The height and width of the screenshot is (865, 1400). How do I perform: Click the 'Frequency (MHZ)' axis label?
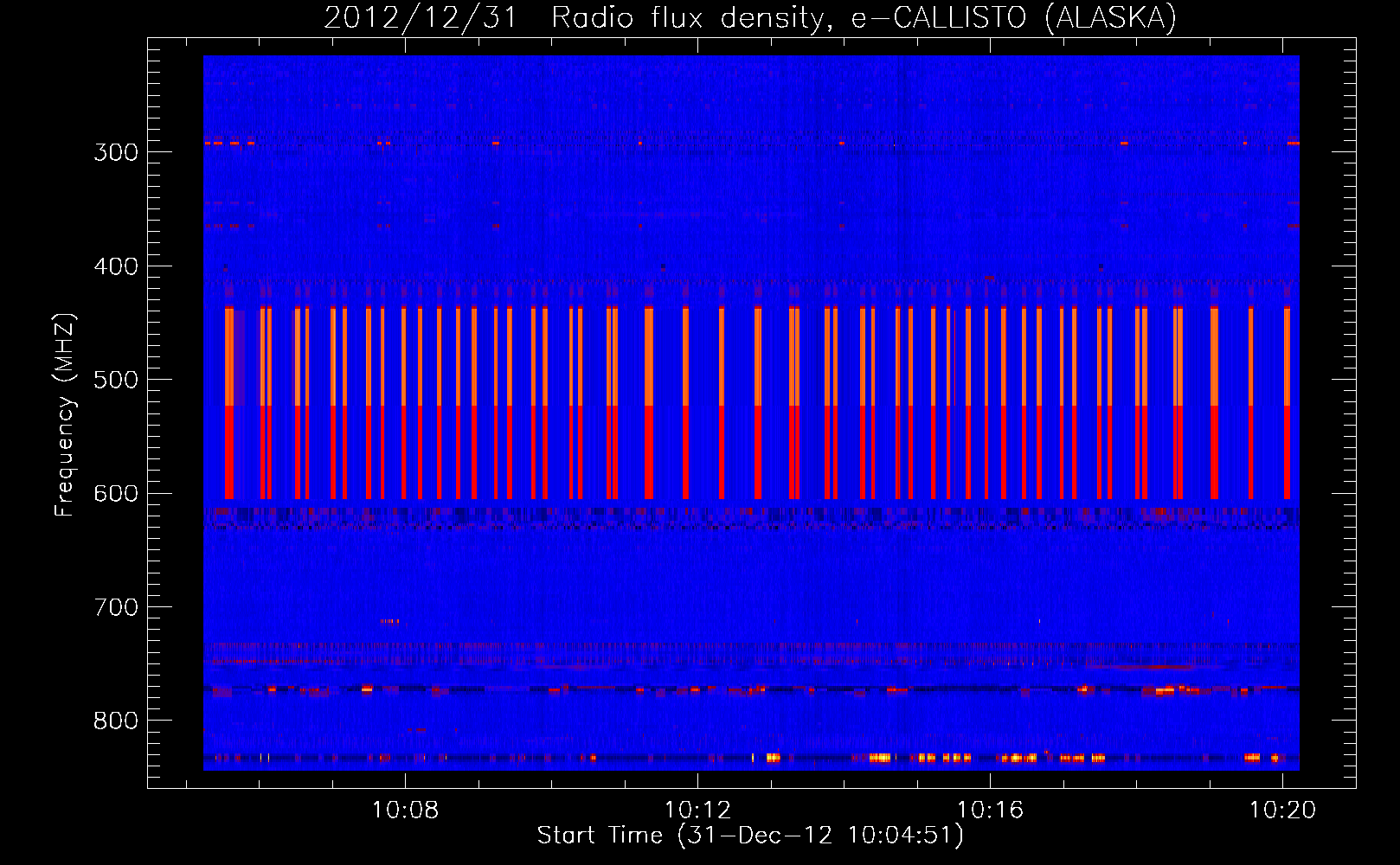pyautogui.click(x=65, y=415)
